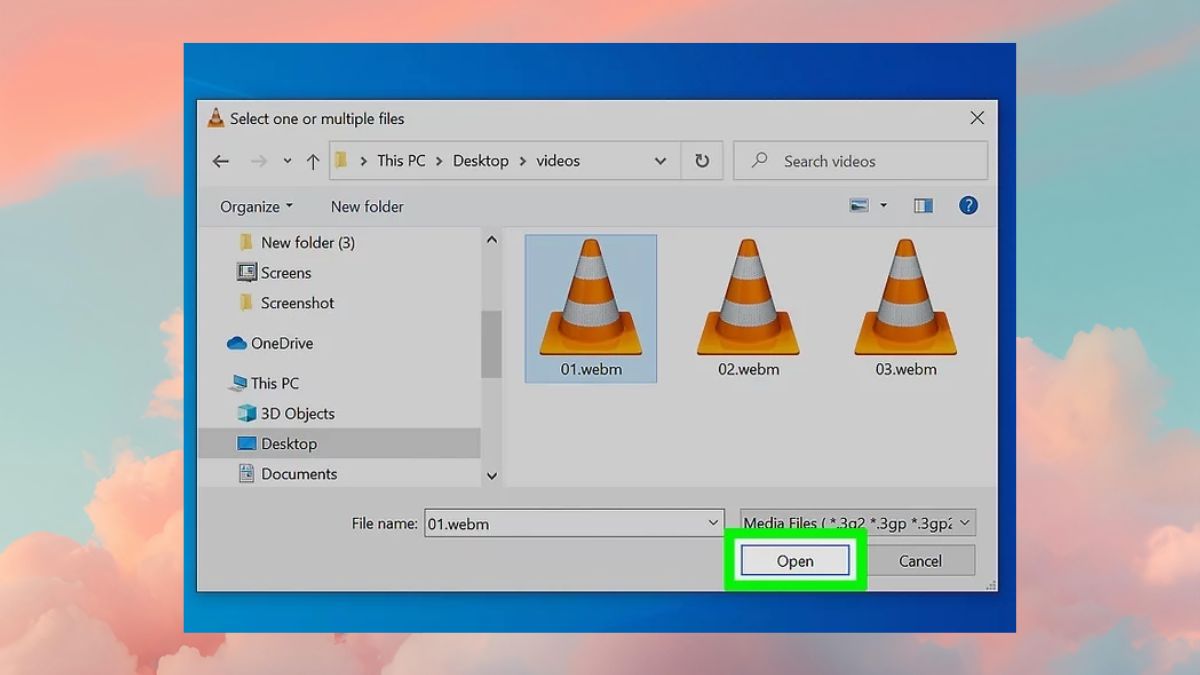The width and height of the screenshot is (1200, 675).
Task: Select 'Desktop' in address path
Action: (481, 161)
